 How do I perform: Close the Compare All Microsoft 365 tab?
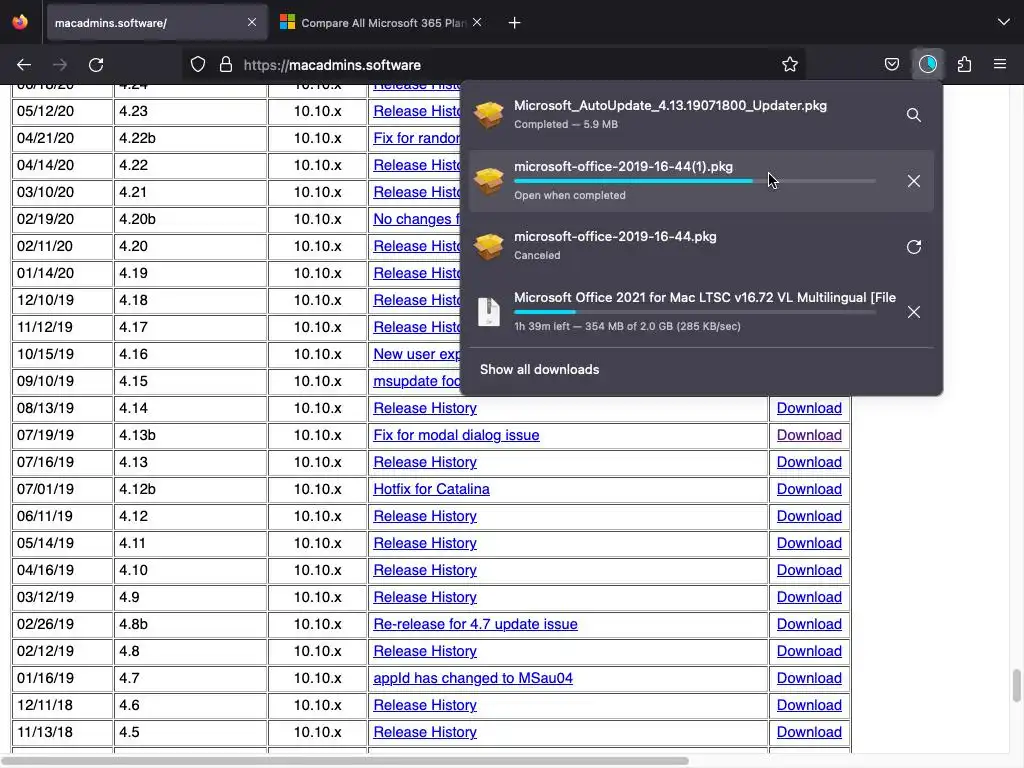click(477, 22)
